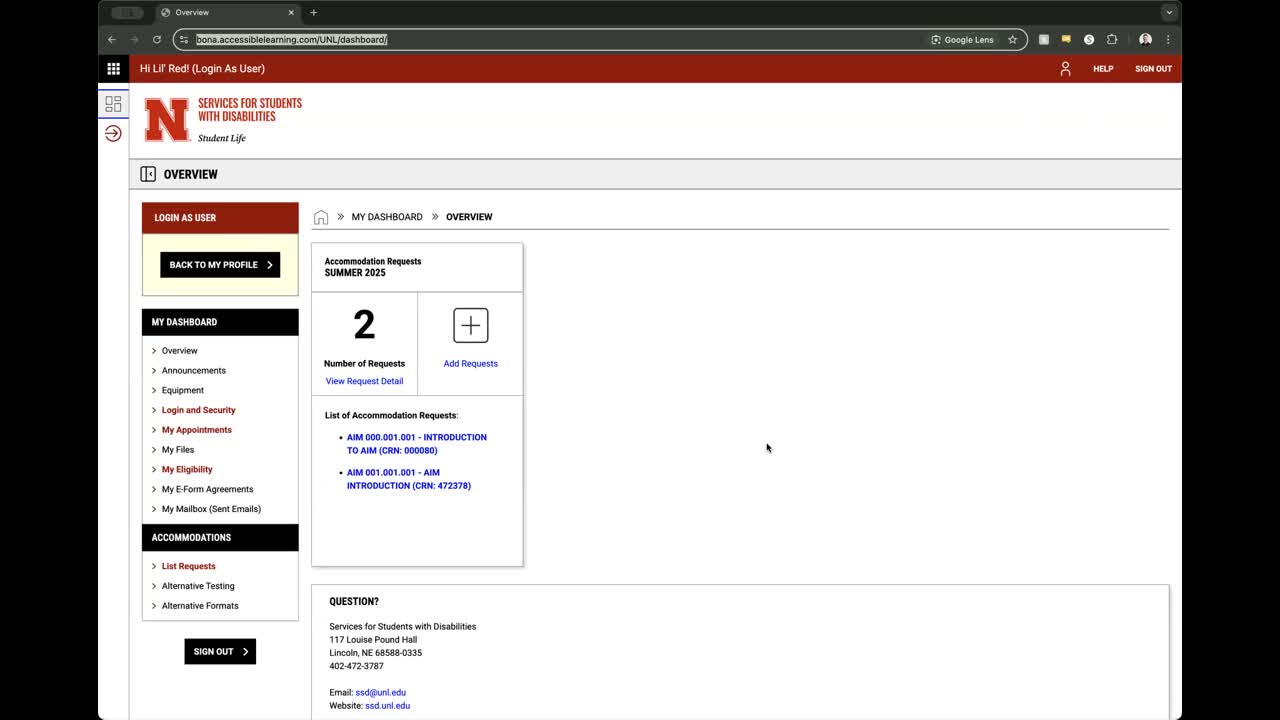Click the dashboard panel icon in left rail

coord(113,104)
